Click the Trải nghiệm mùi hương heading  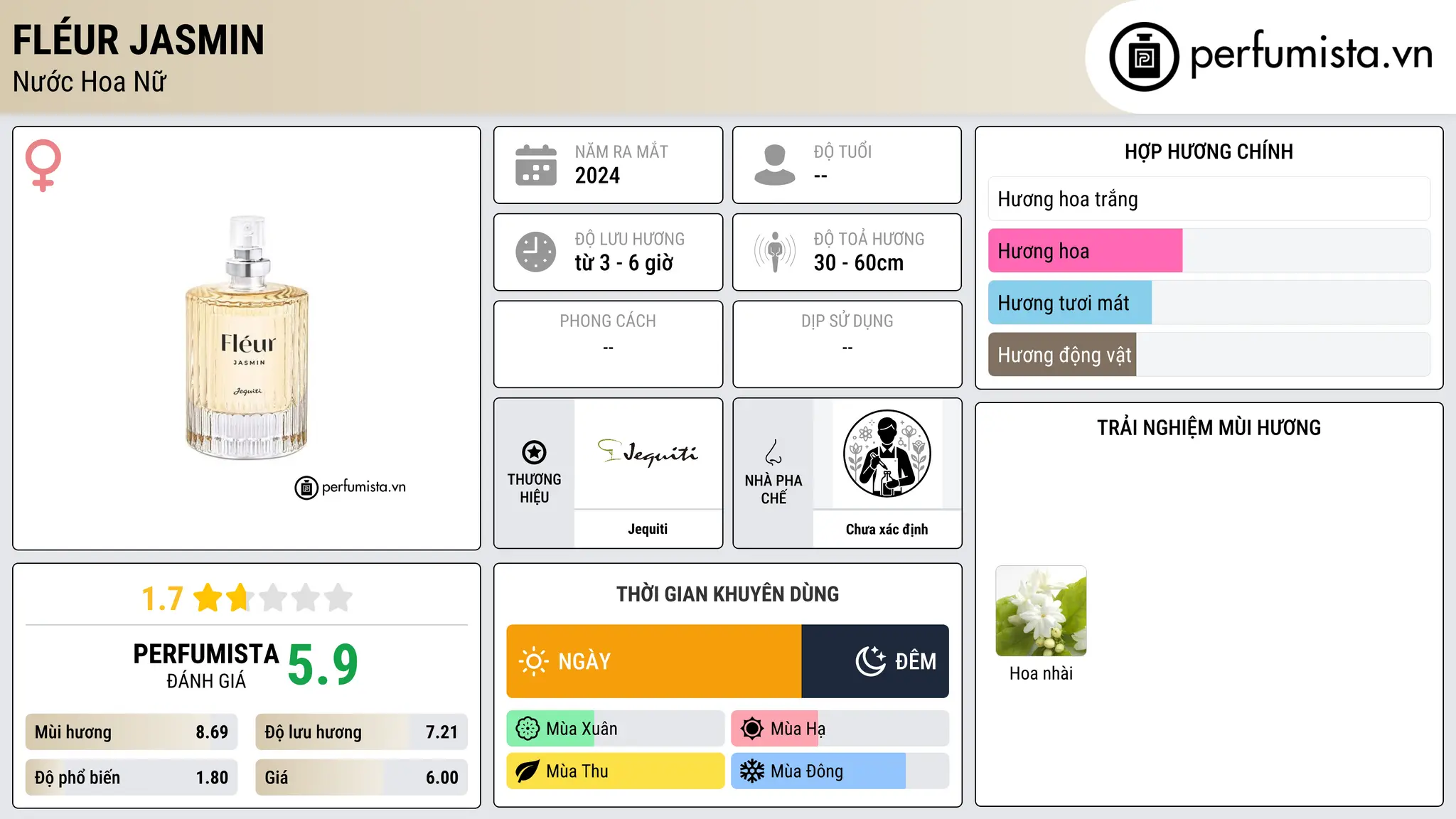coord(1209,427)
